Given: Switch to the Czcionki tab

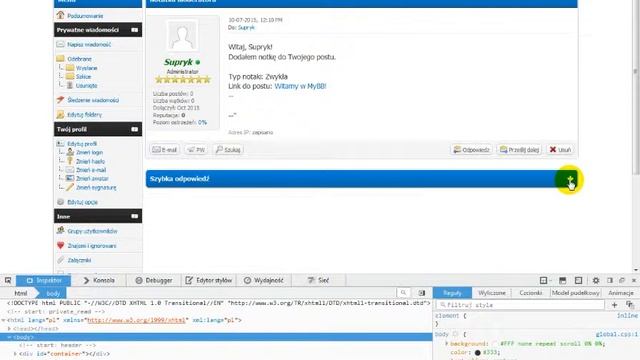Looking at the screenshot, I should tap(531, 293).
